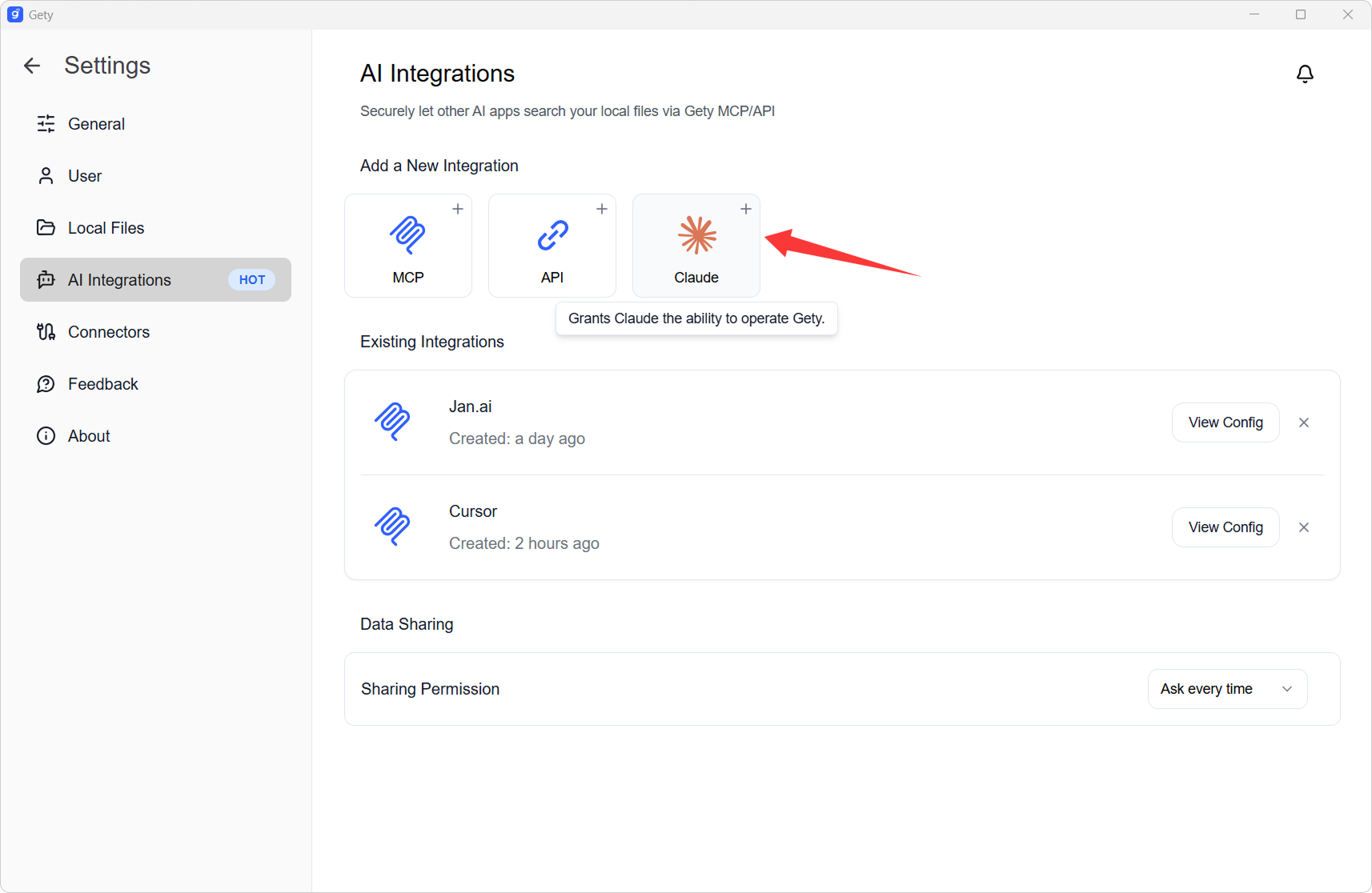This screenshot has width=1372, height=893.
Task: Click the About info icon
Action: tap(46, 436)
